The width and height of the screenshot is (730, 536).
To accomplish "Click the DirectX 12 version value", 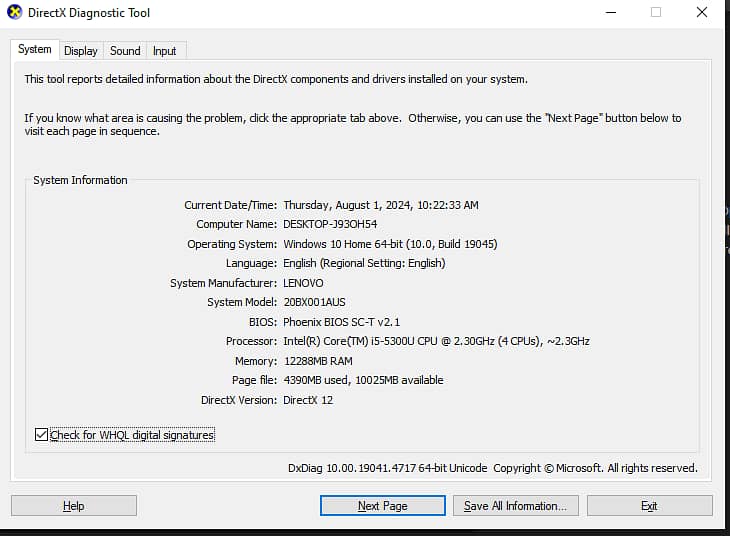I will click(x=308, y=400).
